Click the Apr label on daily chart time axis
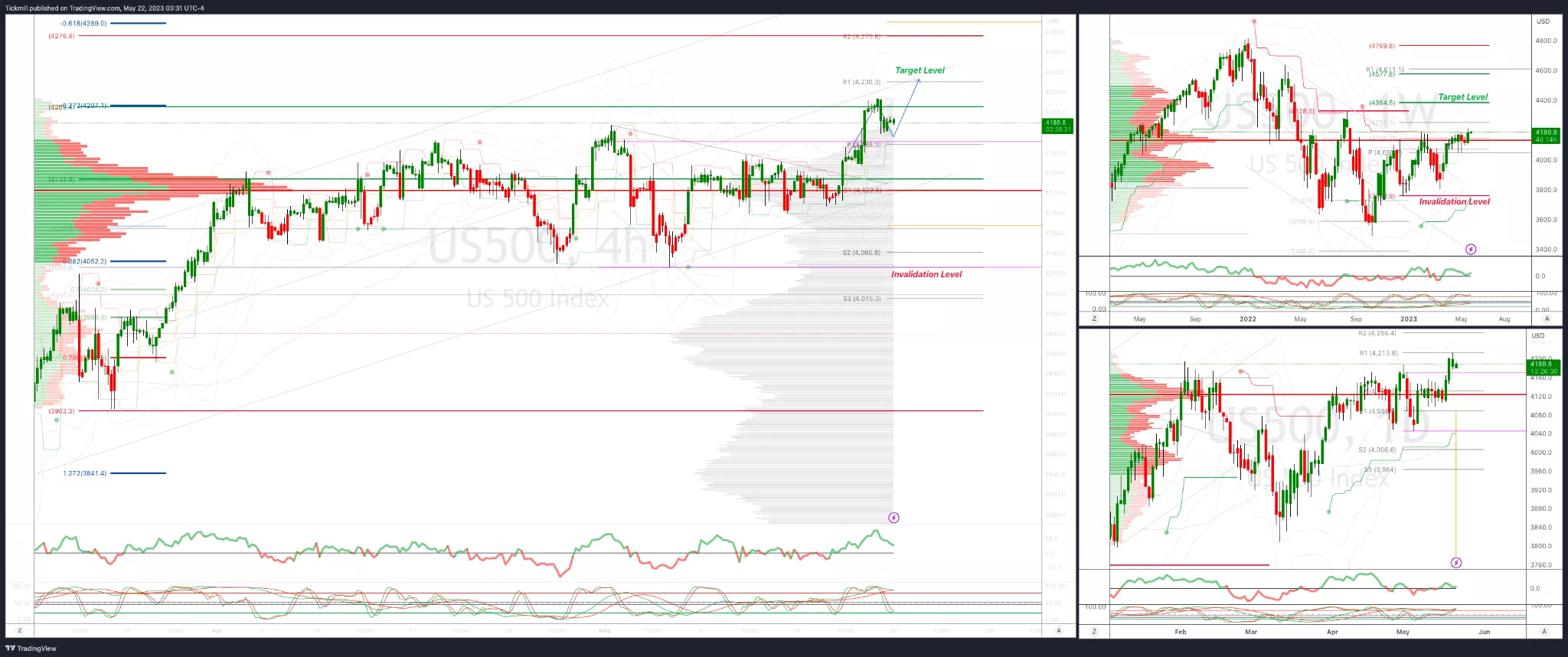The image size is (1568, 657). click(x=1332, y=632)
